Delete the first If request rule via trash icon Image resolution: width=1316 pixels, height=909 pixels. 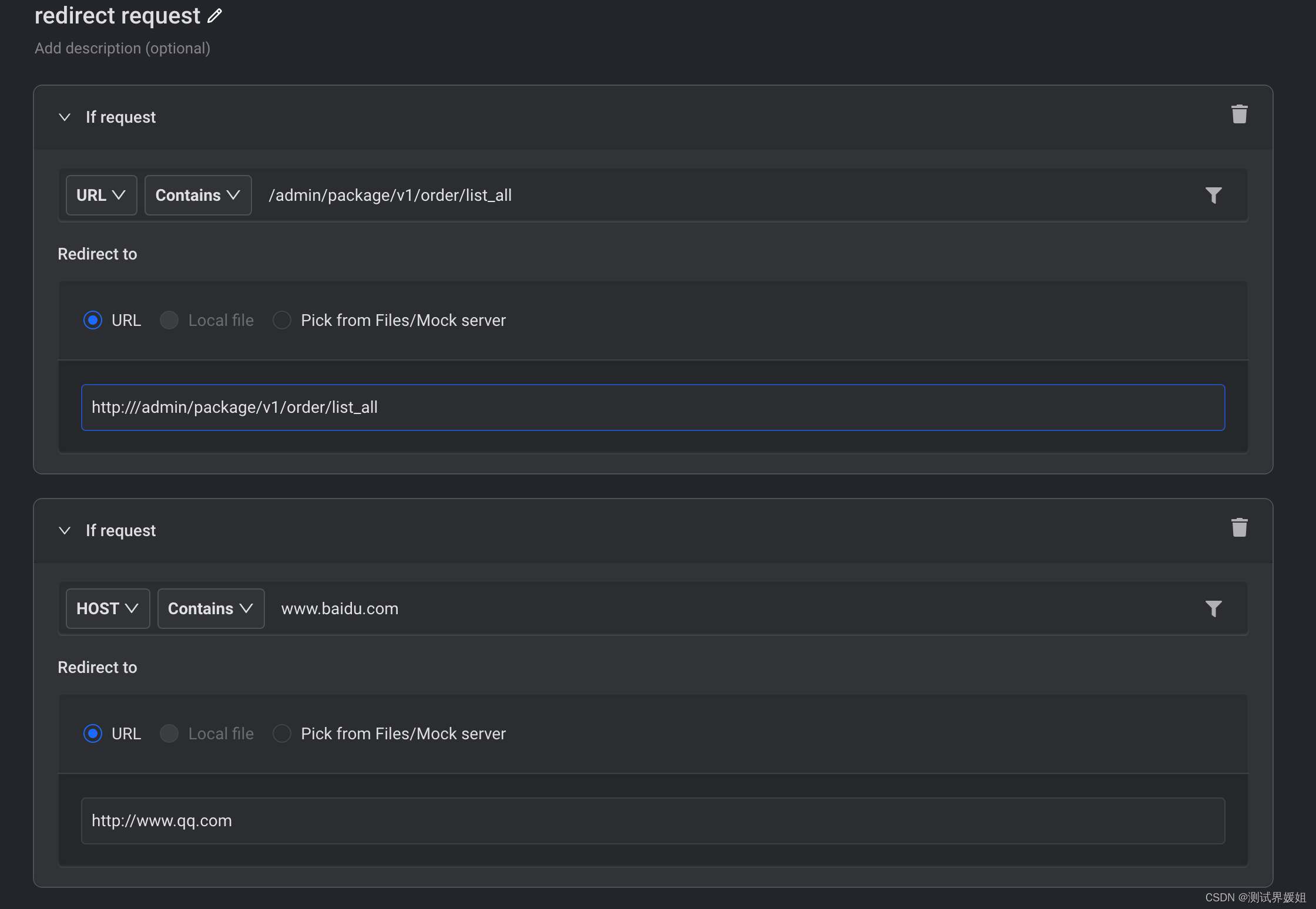click(1240, 114)
